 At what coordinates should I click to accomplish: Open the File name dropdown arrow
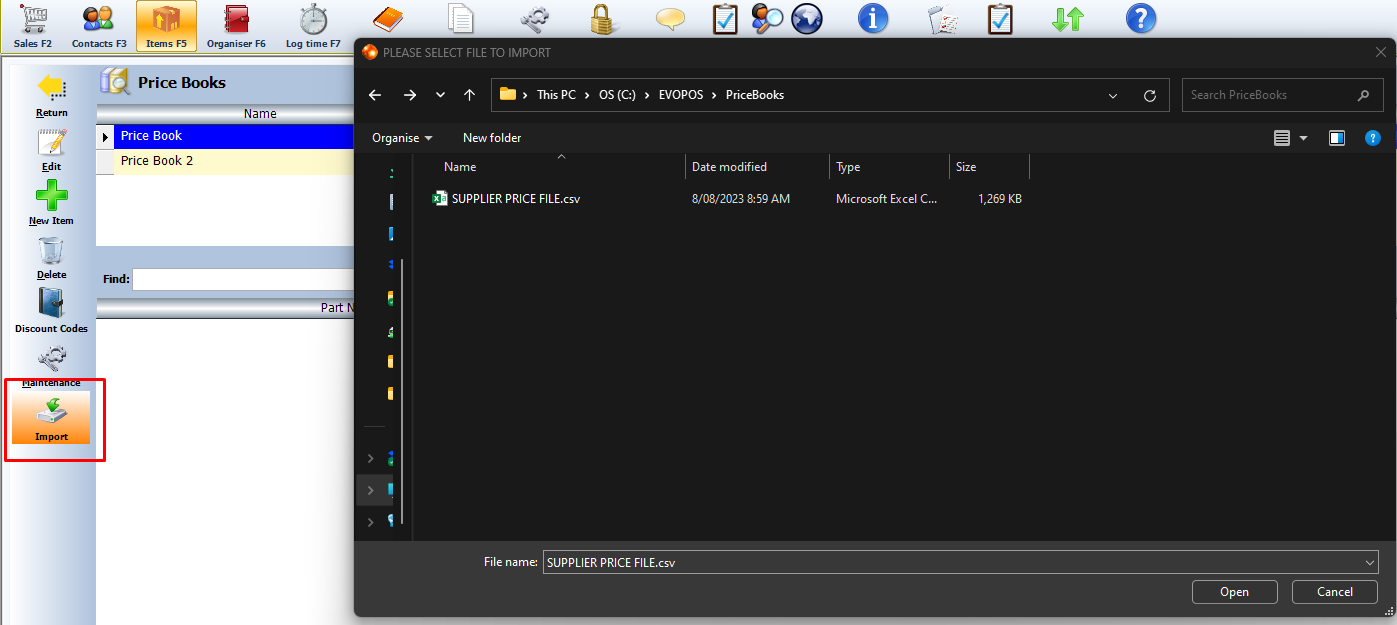pyautogui.click(x=1370, y=562)
